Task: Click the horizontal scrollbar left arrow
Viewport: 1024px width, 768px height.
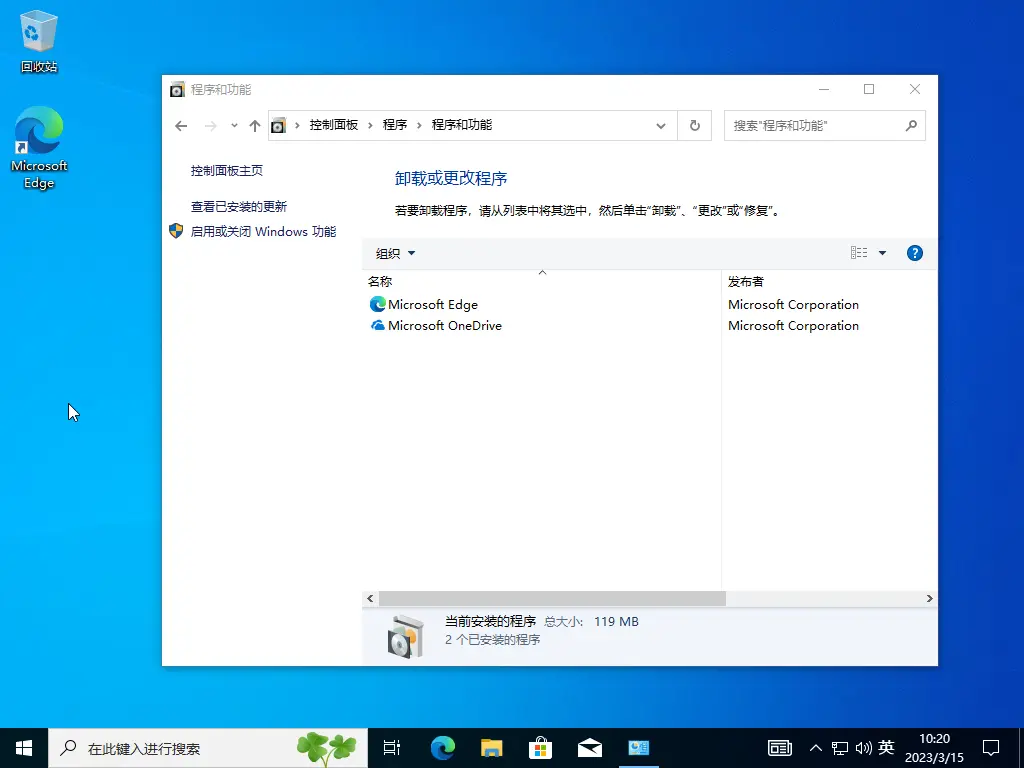Action: click(370, 598)
